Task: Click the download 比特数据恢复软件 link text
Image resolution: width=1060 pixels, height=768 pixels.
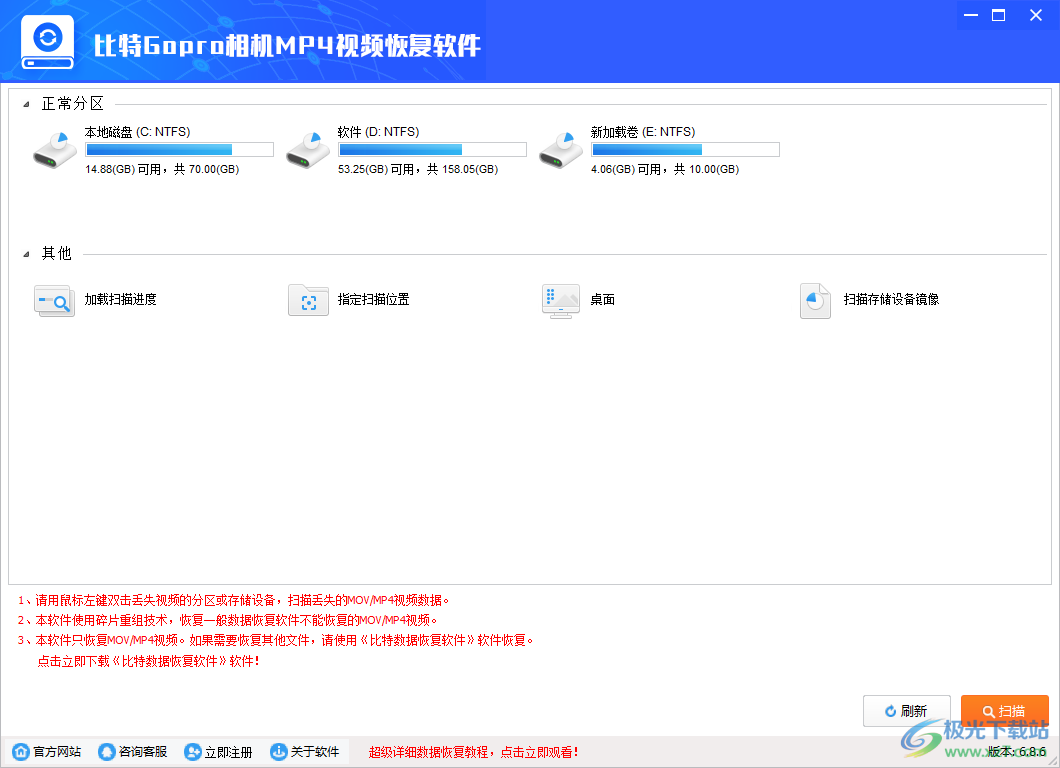Action: [x=148, y=661]
